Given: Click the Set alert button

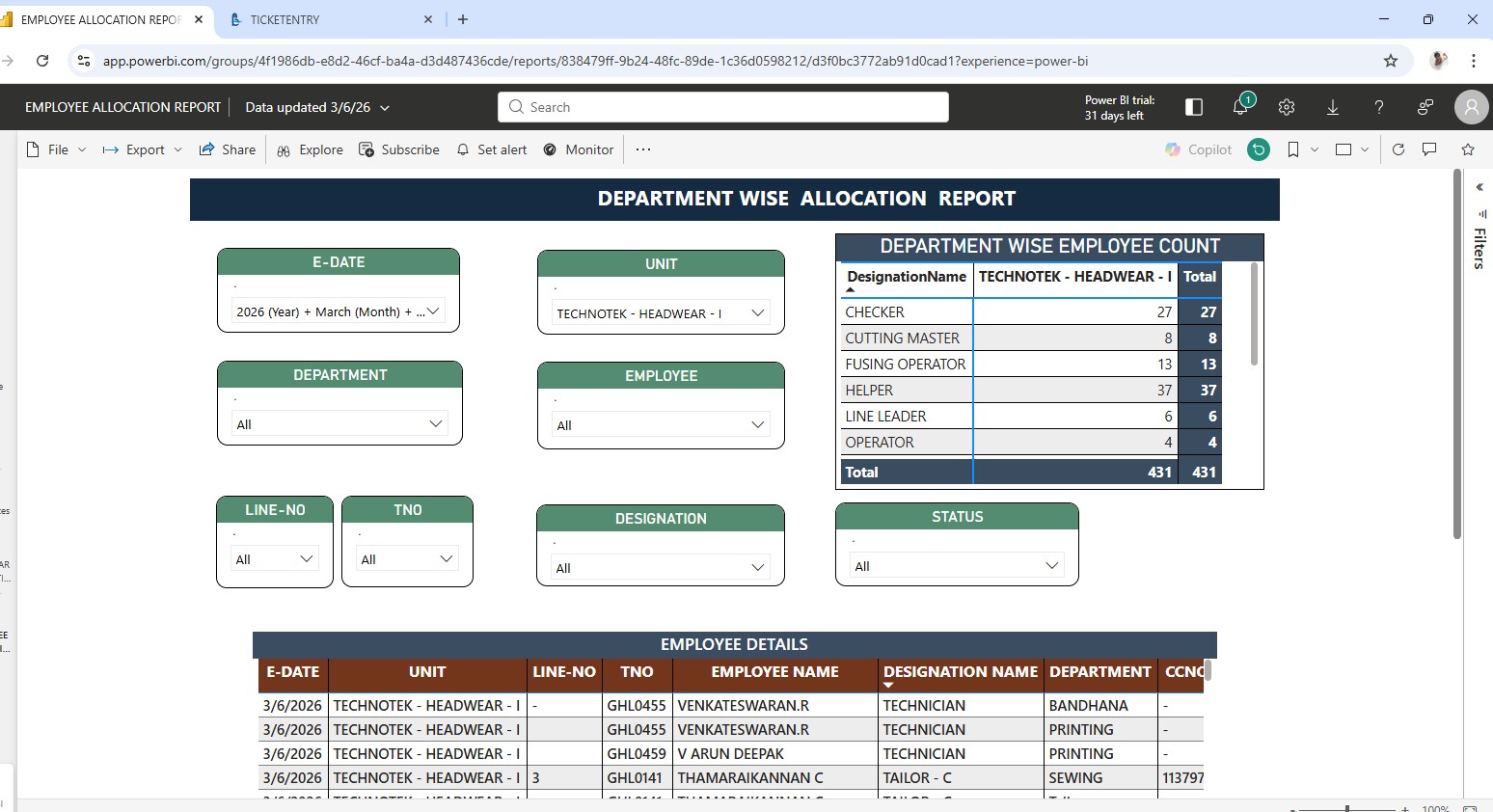Looking at the screenshot, I should pyautogui.click(x=492, y=149).
